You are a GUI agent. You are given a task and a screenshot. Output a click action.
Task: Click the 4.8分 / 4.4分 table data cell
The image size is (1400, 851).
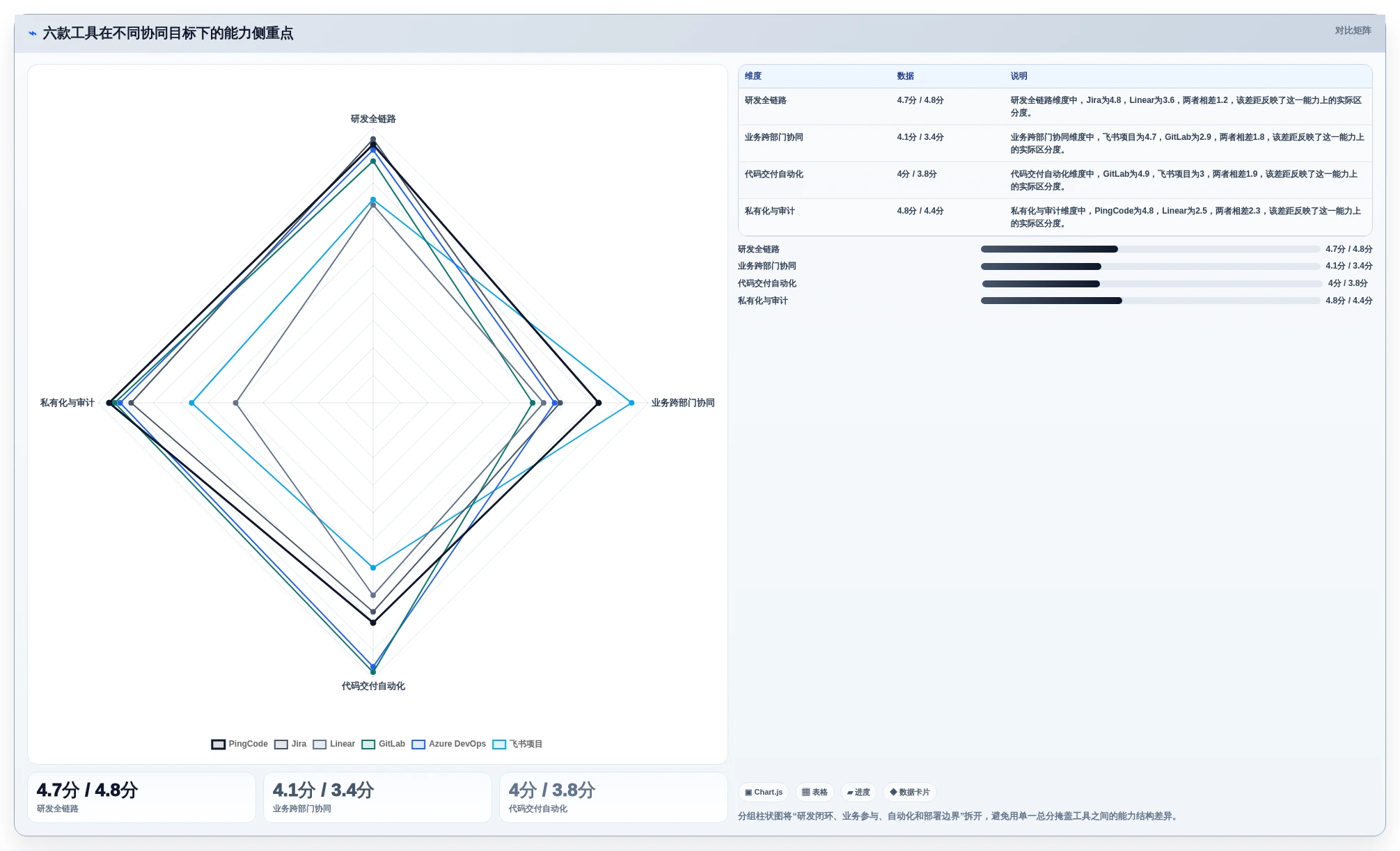tap(920, 211)
